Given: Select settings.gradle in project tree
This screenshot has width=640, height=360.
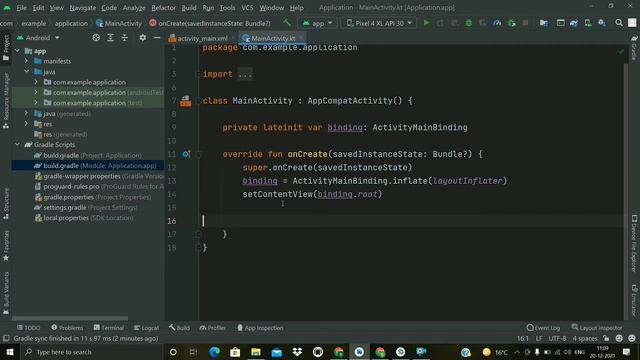Looking at the screenshot, I should click(x=86, y=207).
